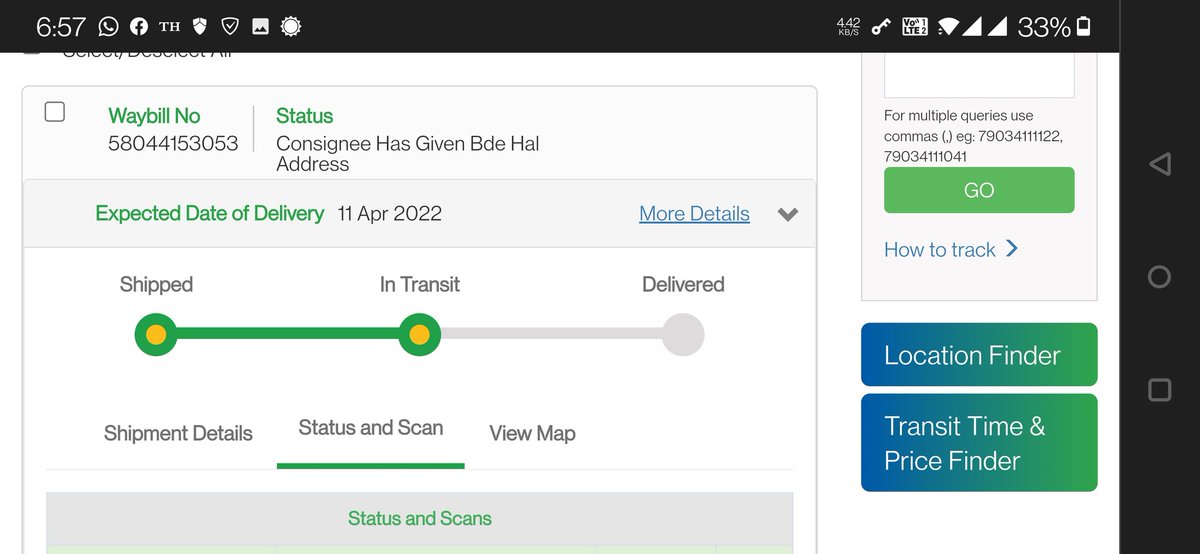Tap the Android home navigation button
Viewport: 1200px width, 554px height.
(1159, 277)
